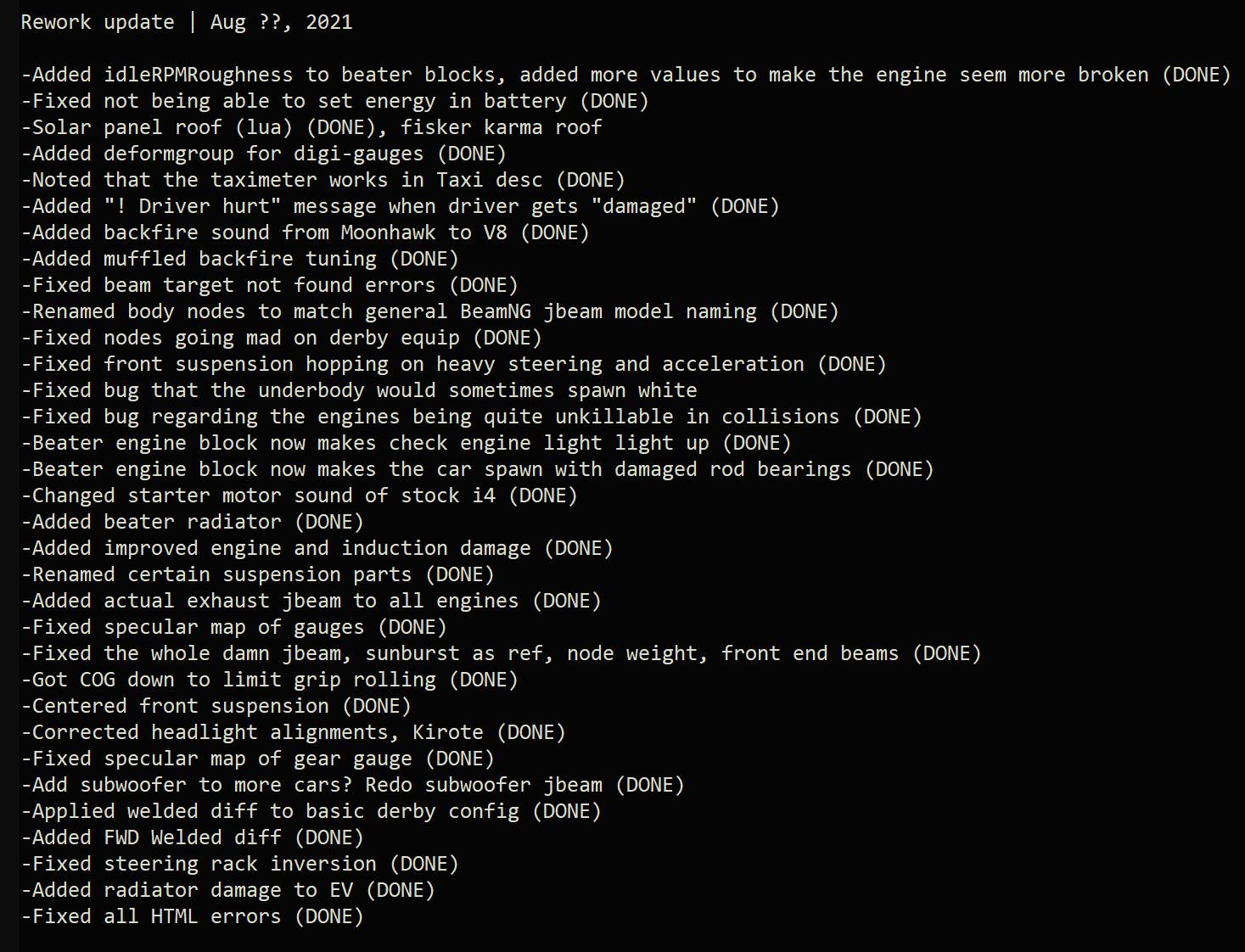Click the steering rack inversion line
The width and height of the screenshot is (1245, 952).
click(239, 865)
